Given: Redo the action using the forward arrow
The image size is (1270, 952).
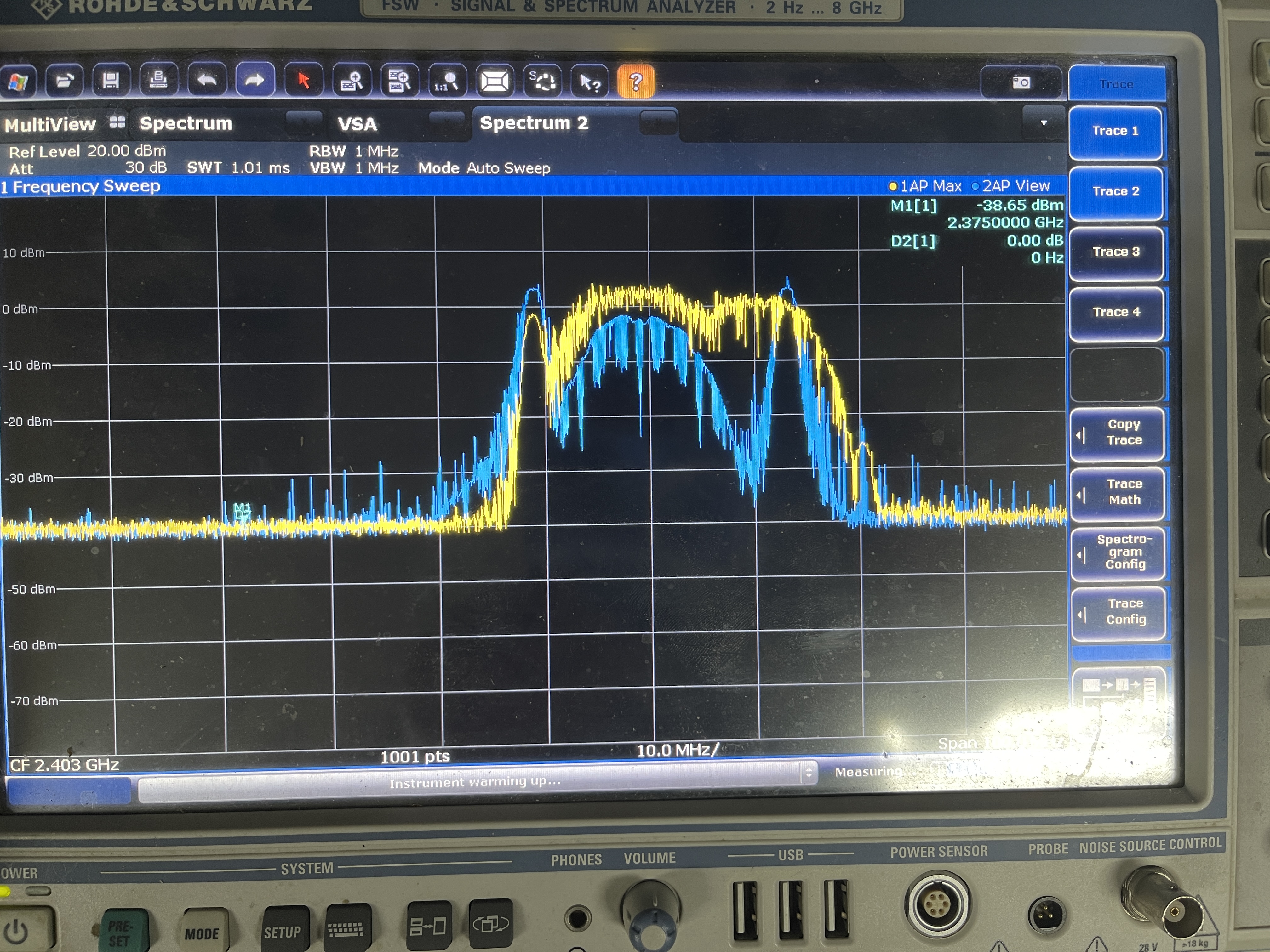Looking at the screenshot, I should pos(255,79).
